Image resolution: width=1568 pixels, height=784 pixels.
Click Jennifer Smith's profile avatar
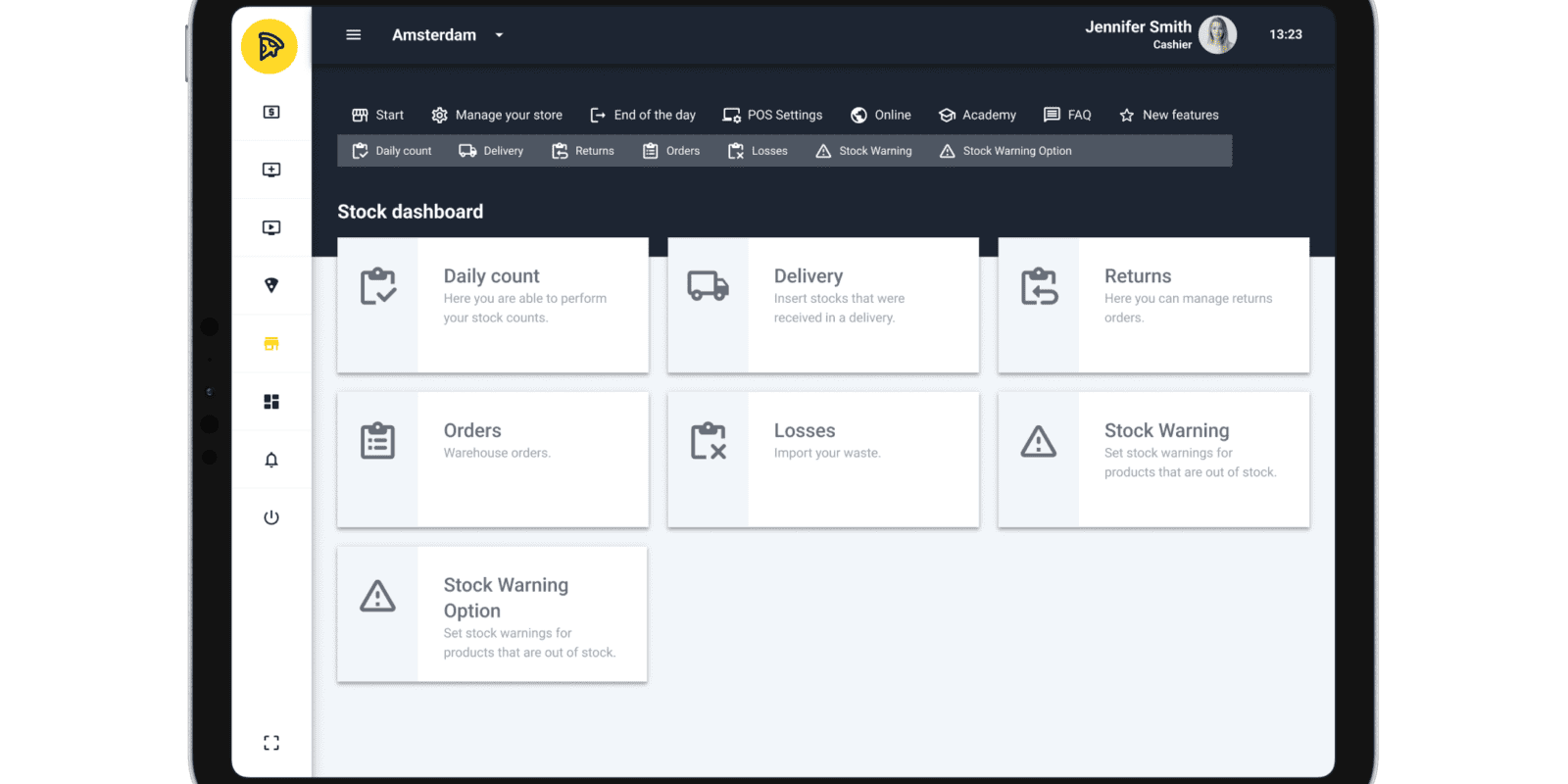coord(1217,35)
